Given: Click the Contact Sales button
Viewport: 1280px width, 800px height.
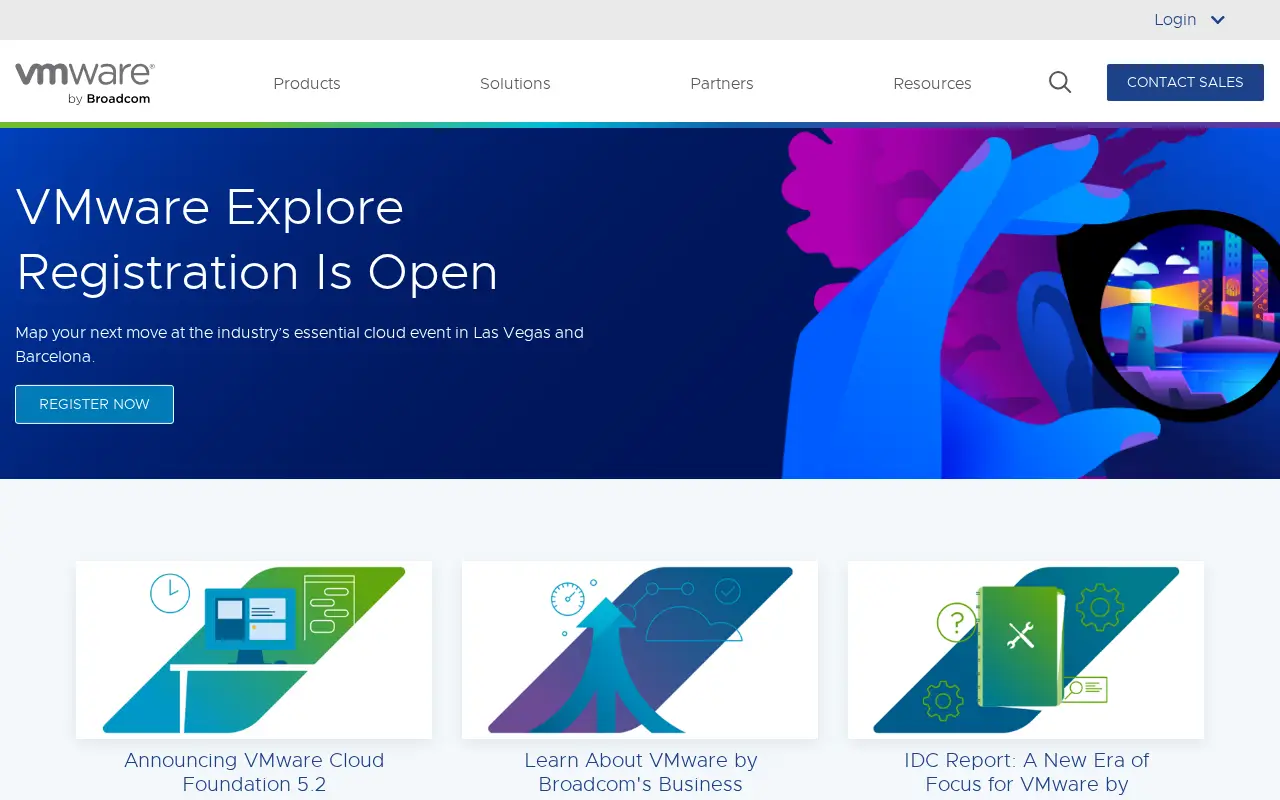Looking at the screenshot, I should click(1185, 82).
